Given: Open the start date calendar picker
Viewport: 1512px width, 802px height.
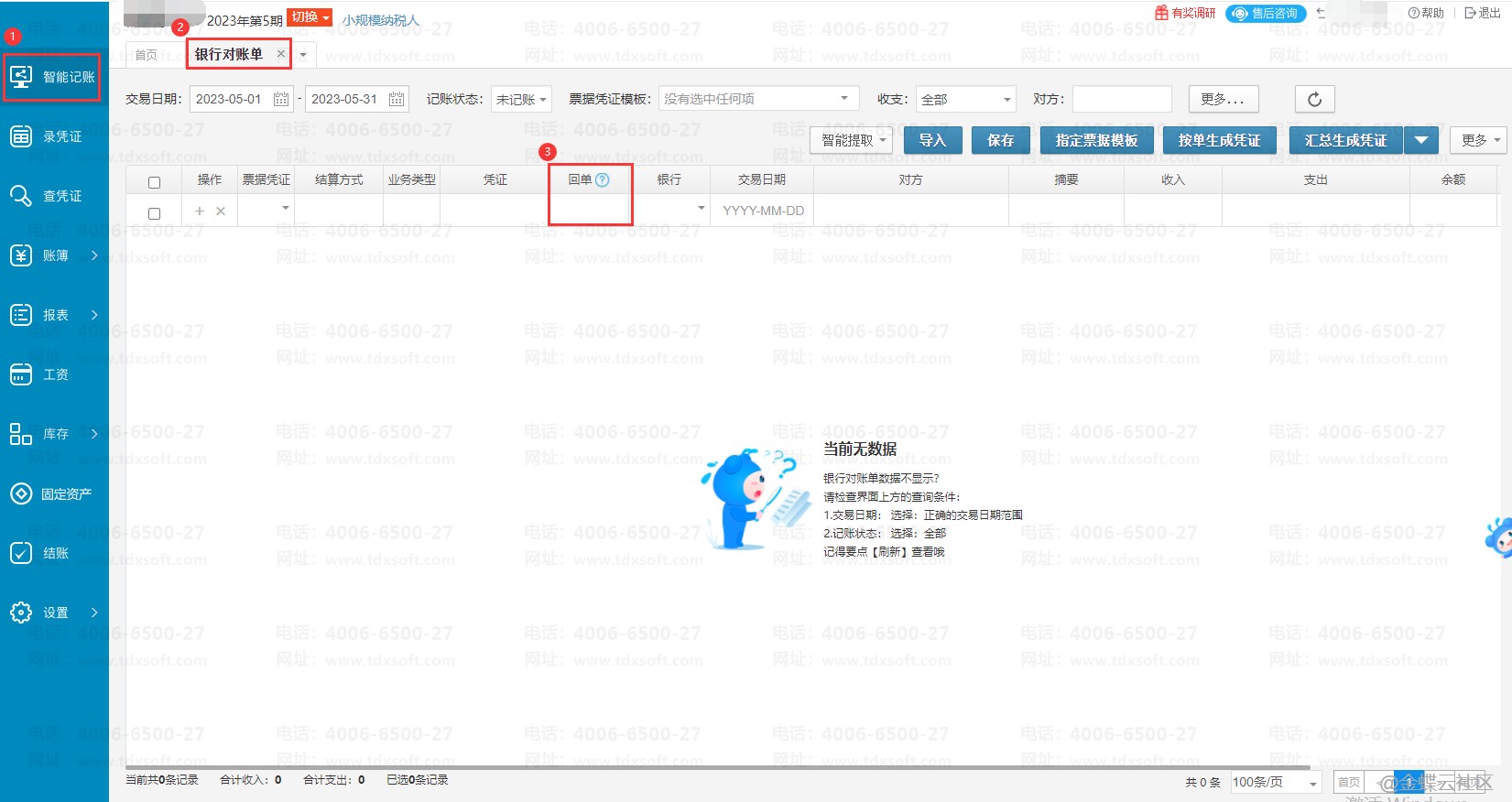Looking at the screenshot, I should tap(281, 99).
